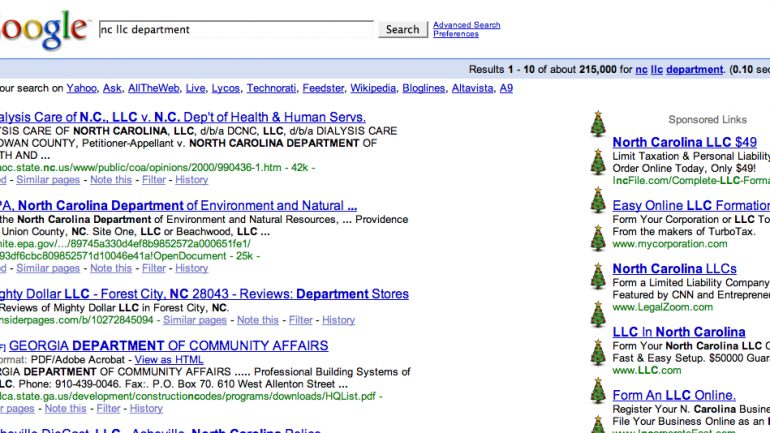Image resolution: width=770 pixels, height=433 pixels.
Task: Open Georgia Department of Community Affairs result
Action: point(168,346)
